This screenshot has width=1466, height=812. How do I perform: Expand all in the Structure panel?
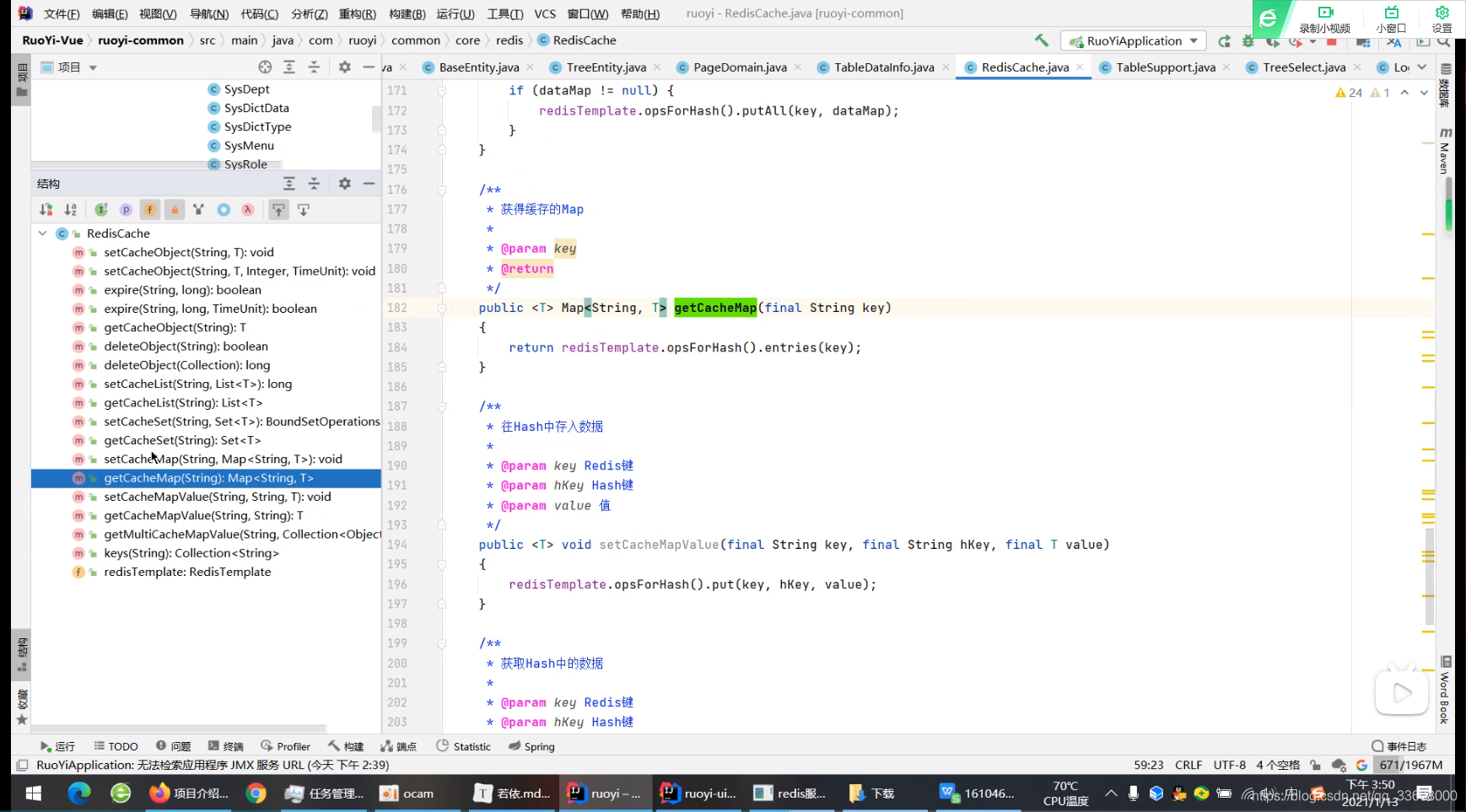(x=289, y=183)
